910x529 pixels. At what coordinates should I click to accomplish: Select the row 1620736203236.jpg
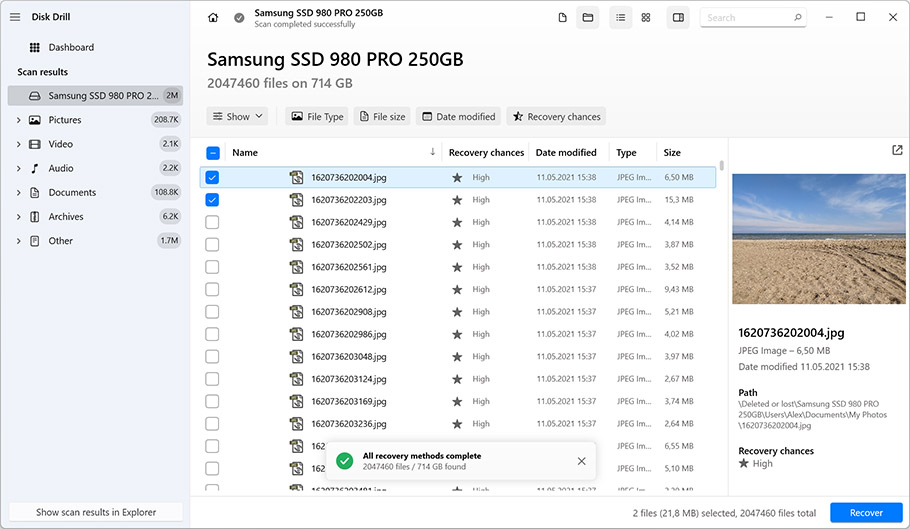click(x=458, y=424)
